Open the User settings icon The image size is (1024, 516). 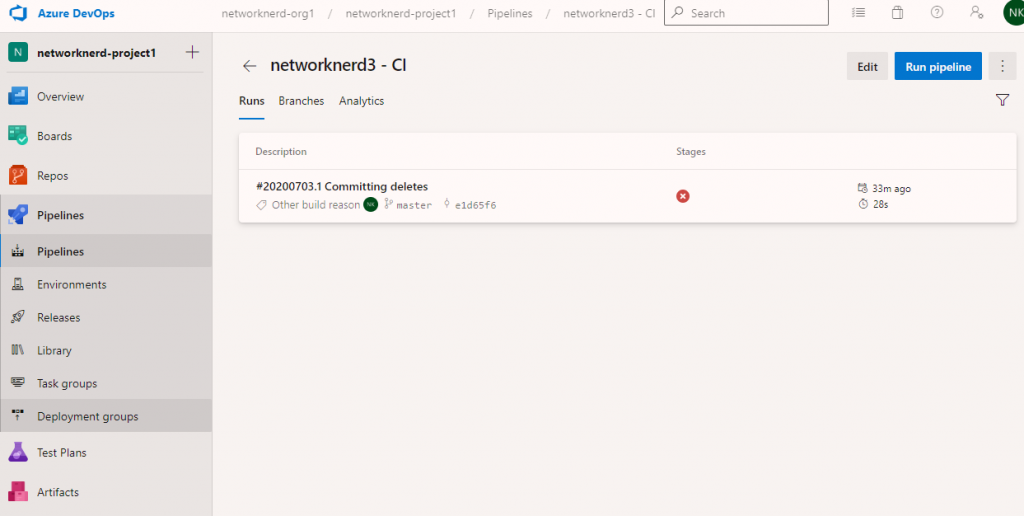976,12
